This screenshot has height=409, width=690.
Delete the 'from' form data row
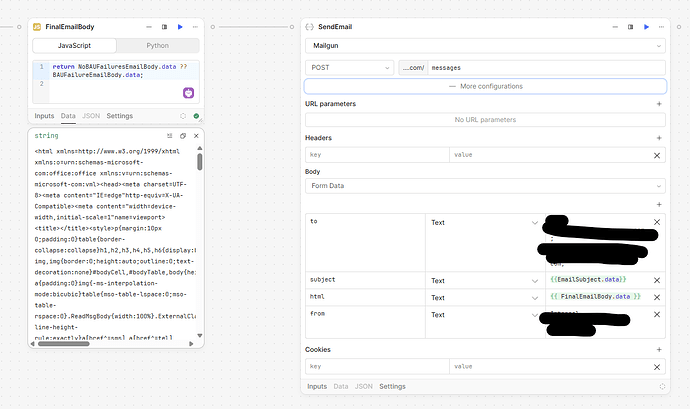[x=657, y=315]
